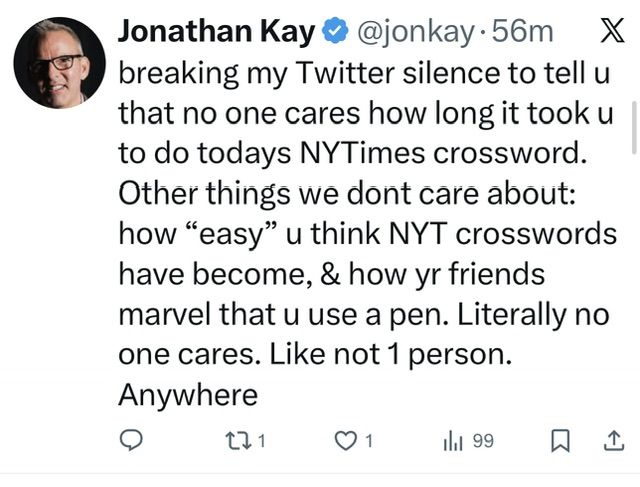Click the repost count of 1

[x=262, y=441]
